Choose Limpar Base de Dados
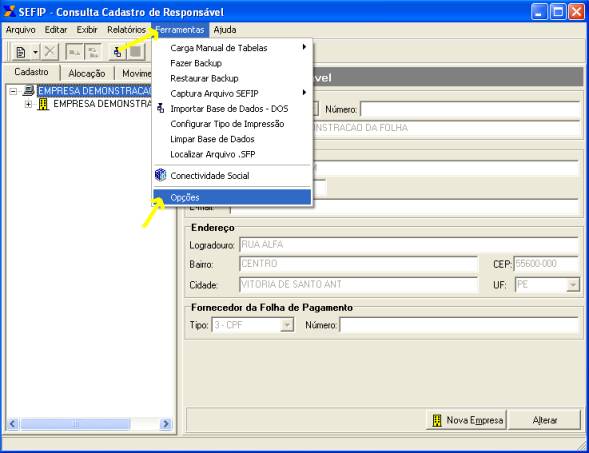Image resolution: width=589 pixels, height=453 pixels. pos(232,139)
